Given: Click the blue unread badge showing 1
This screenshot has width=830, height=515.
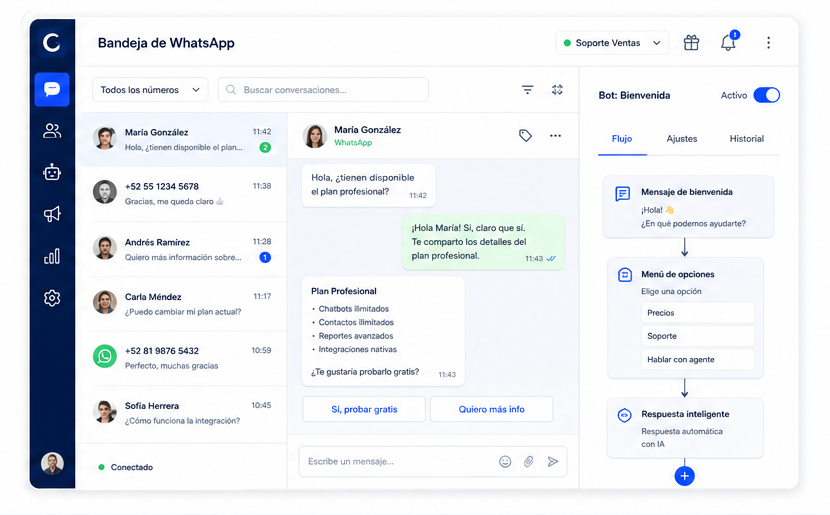Looking at the screenshot, I should [265, 258].
